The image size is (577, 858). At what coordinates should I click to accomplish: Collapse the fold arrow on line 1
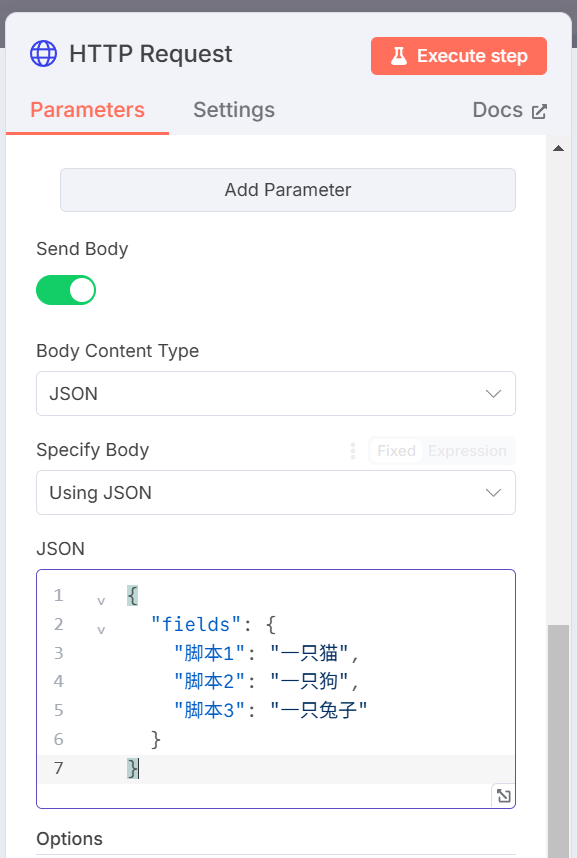coord(101,601)
